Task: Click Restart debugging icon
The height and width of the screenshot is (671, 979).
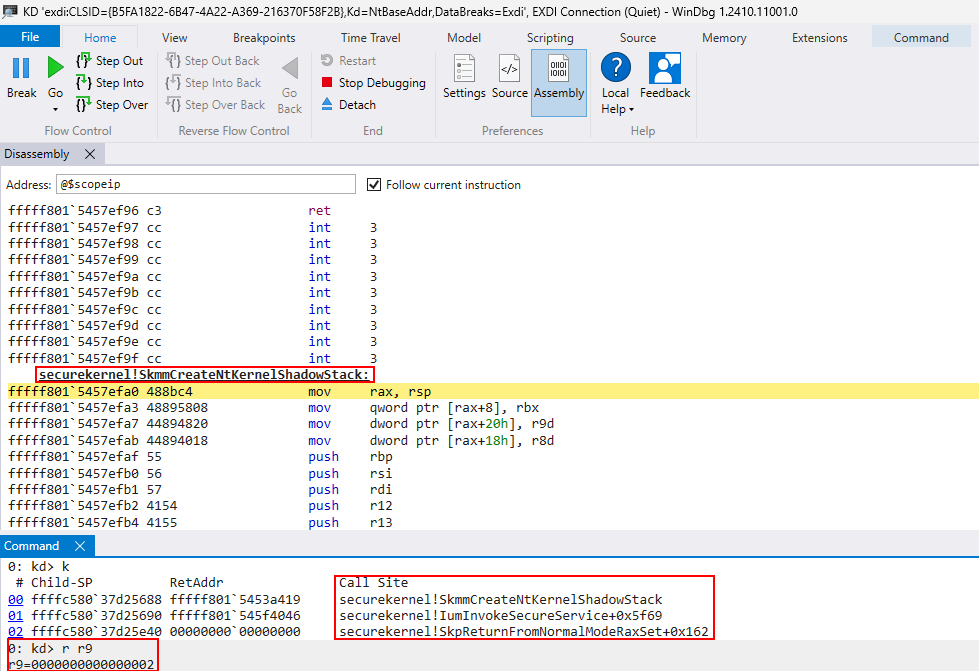Action: [x=327, y=61]
